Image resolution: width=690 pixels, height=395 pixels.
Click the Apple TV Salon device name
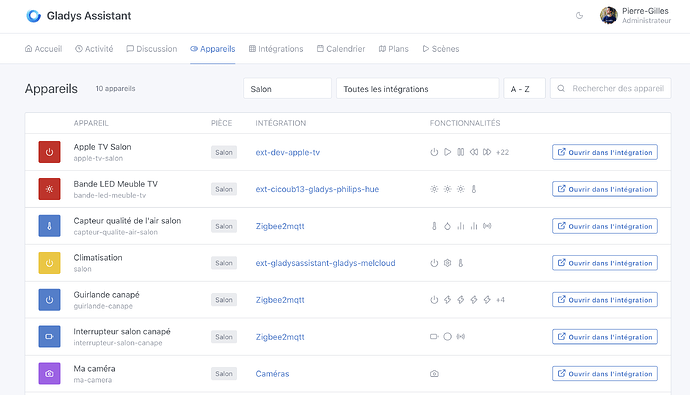pos(103,147)
